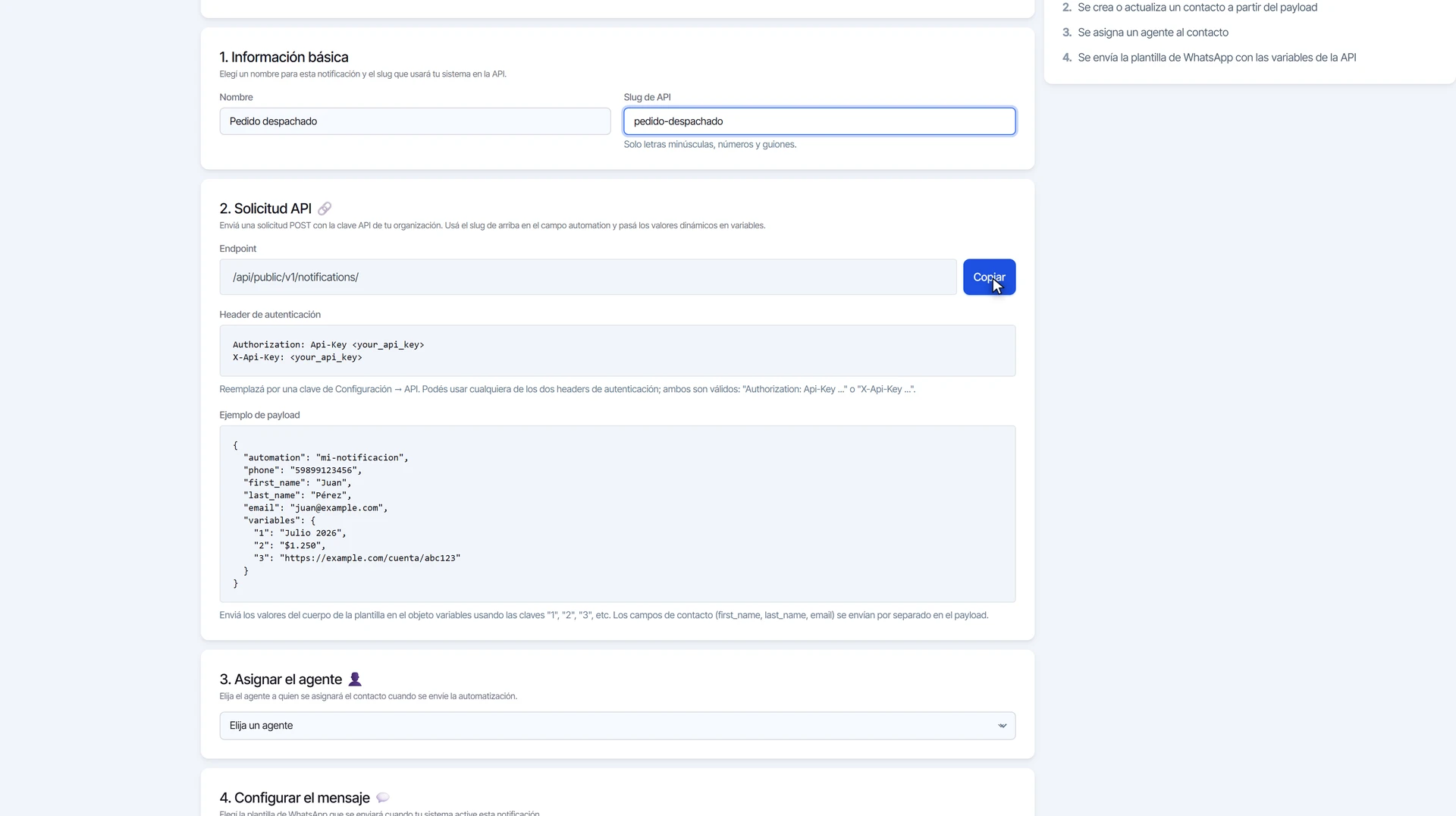Copy the endpoint with the Copiar button

pos(989,278)
